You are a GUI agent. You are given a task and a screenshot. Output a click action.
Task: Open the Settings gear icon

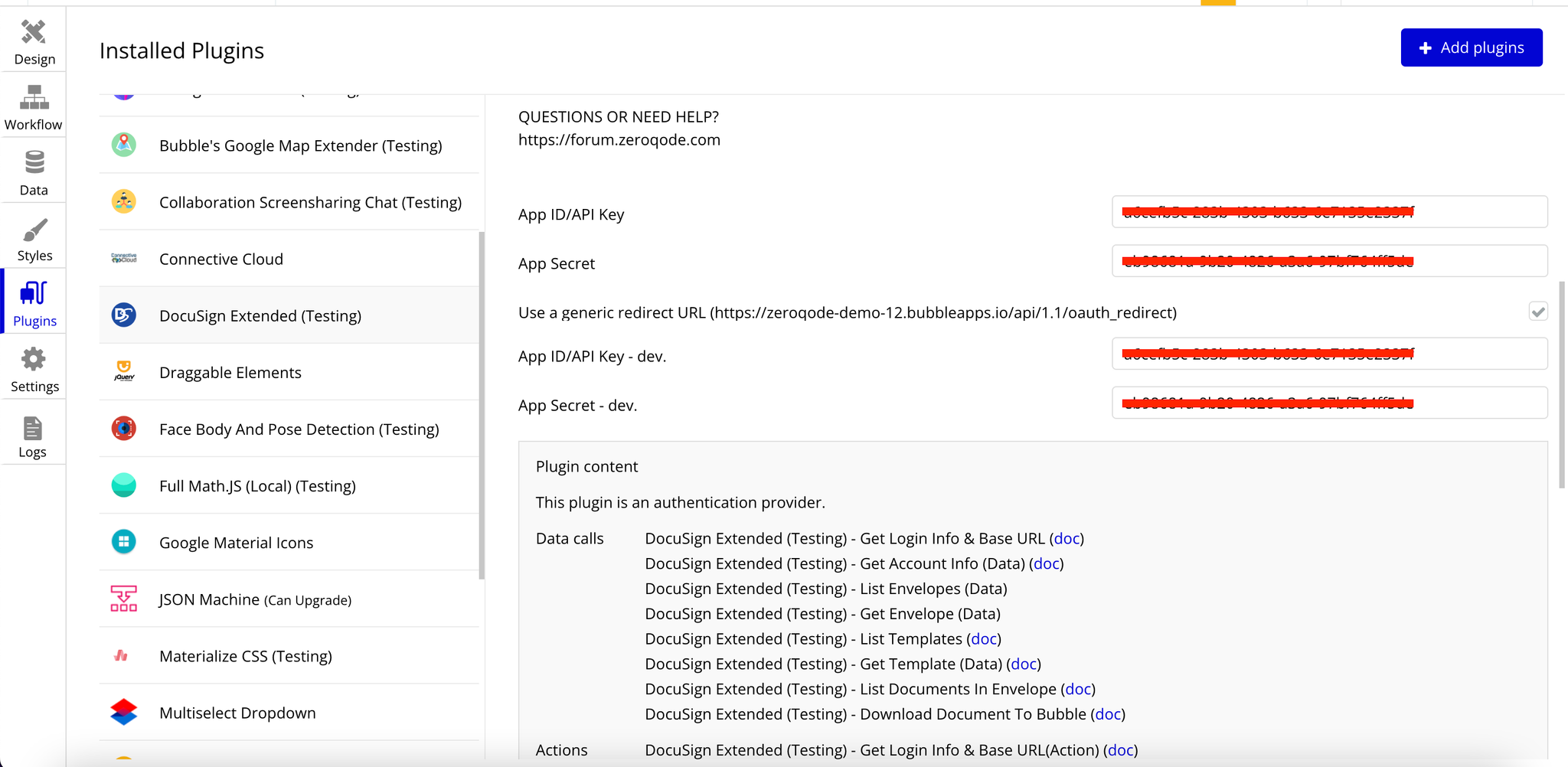click(34, 359)
